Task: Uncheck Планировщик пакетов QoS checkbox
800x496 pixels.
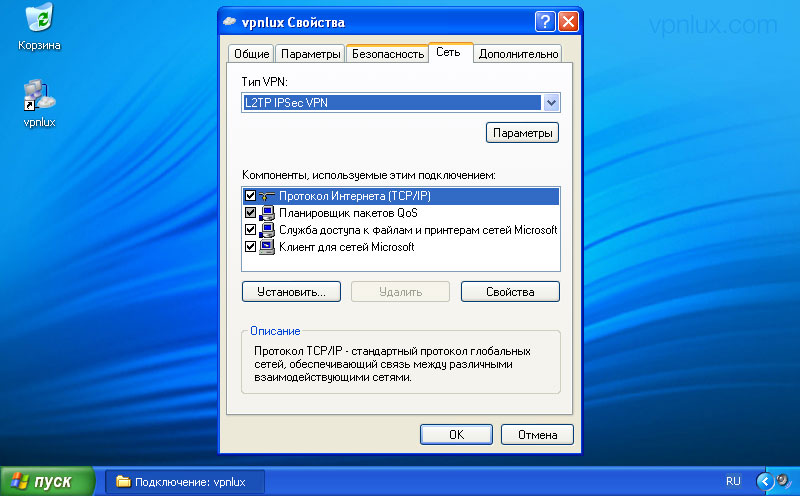Action: (250, 213)
